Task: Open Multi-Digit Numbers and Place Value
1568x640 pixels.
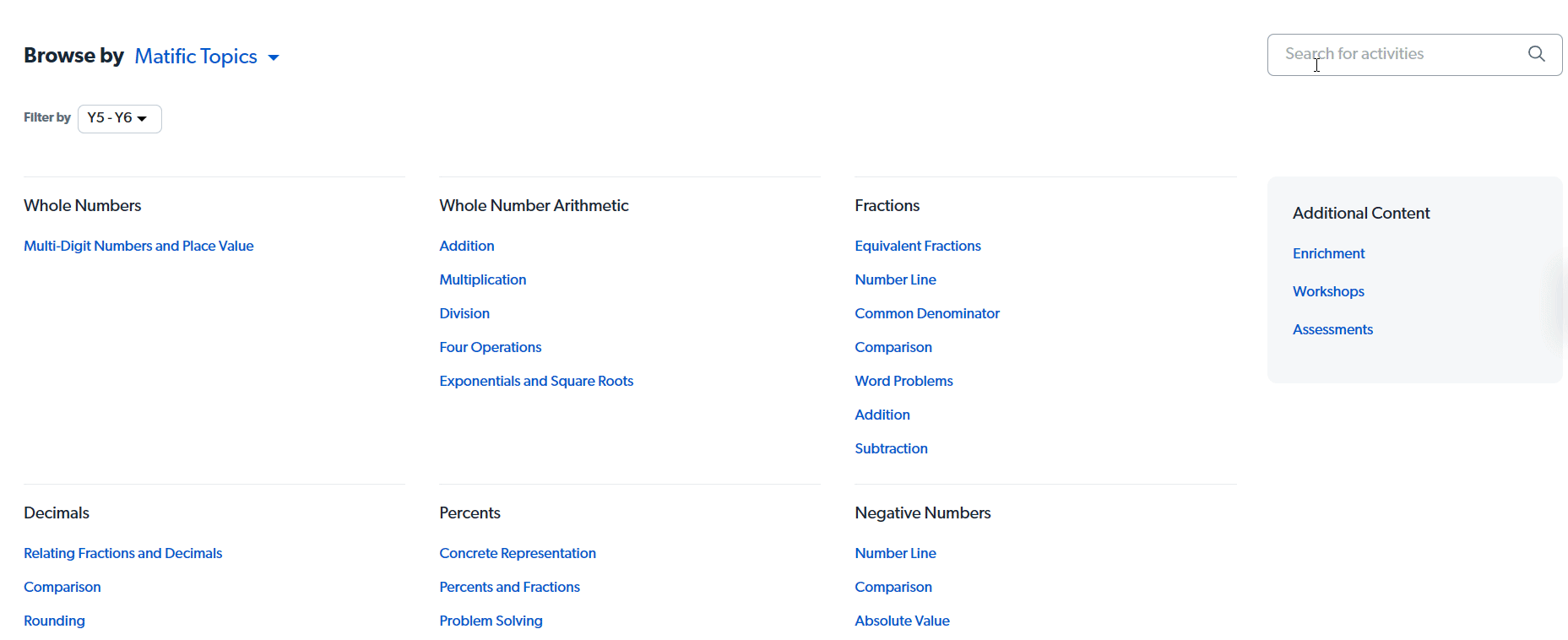Action: click(x=138, y=246)
